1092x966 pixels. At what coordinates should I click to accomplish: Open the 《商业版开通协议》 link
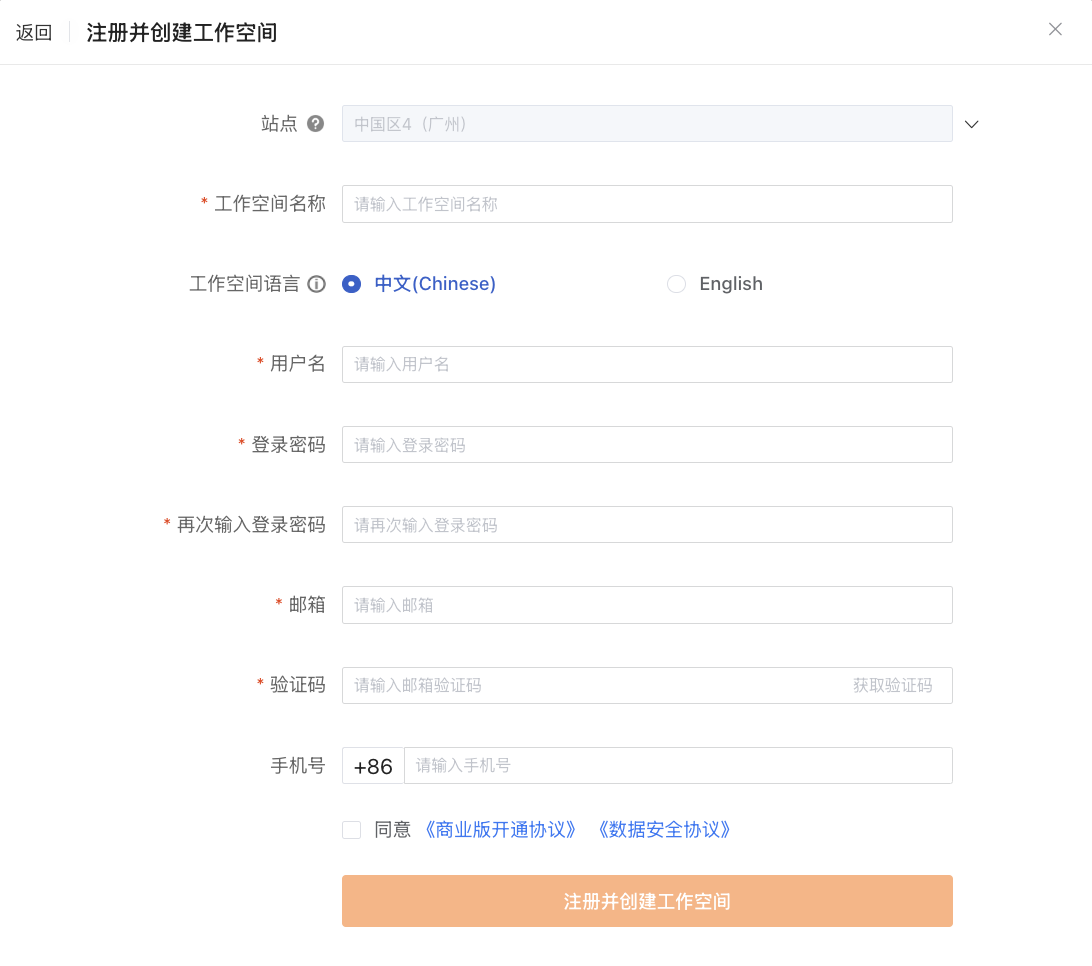pos(500,829)
